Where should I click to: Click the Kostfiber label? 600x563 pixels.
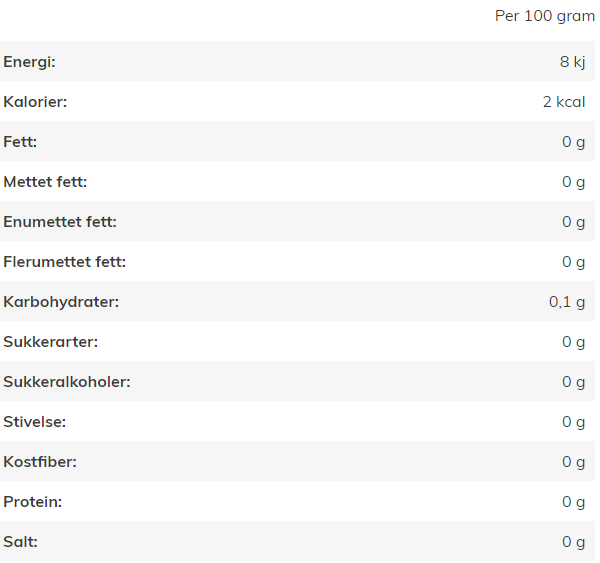click(40, 462)
